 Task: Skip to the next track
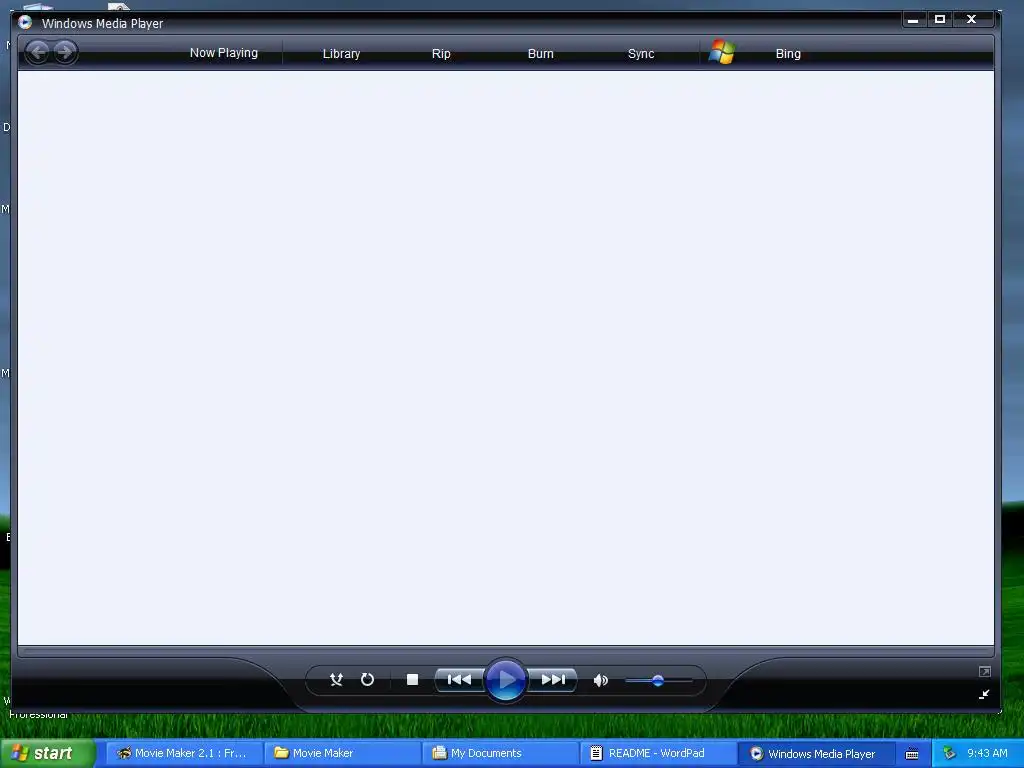[x=552, y=680]
